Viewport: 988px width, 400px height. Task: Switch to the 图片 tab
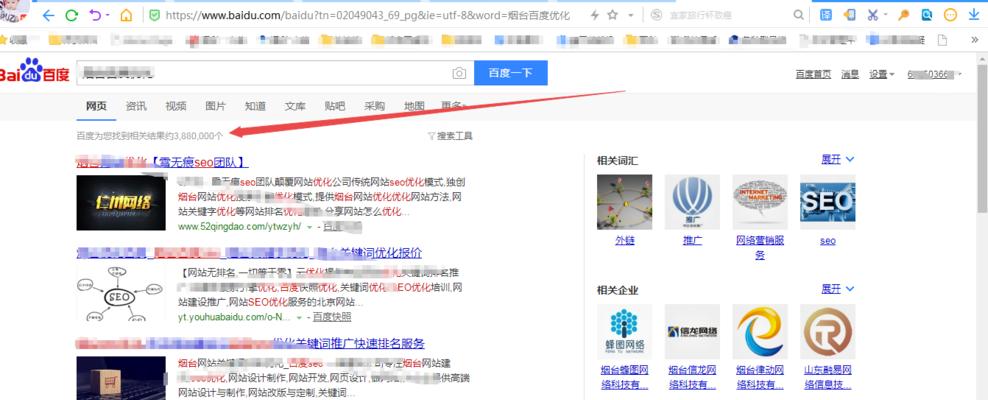tap(215, 106)
